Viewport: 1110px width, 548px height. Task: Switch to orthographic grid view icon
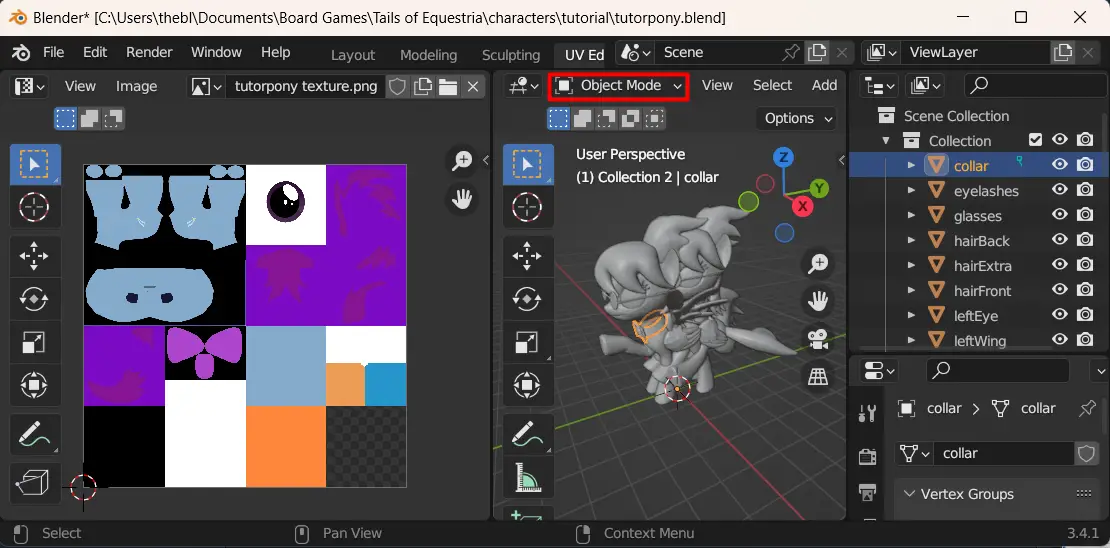(x=818, y=376)
